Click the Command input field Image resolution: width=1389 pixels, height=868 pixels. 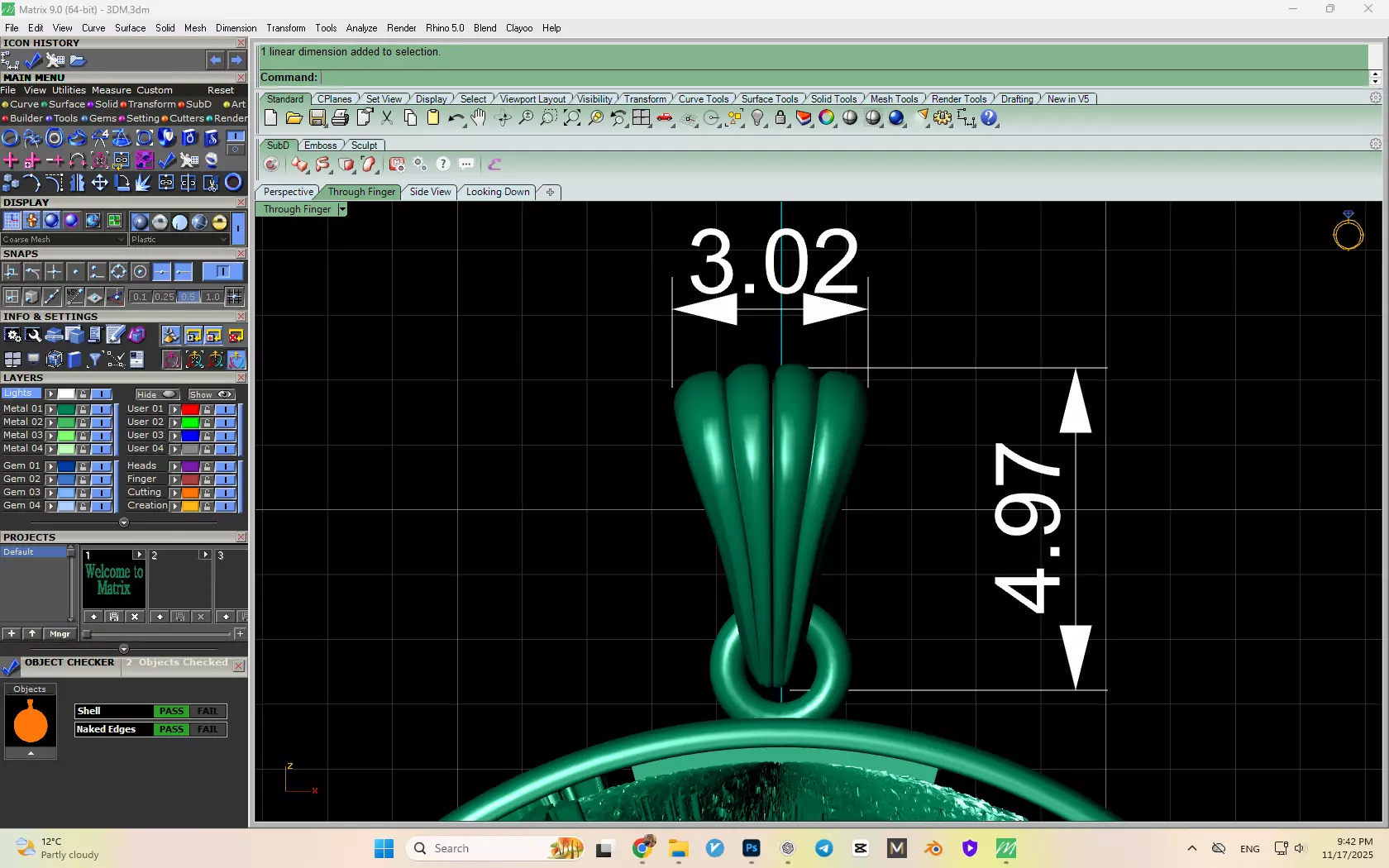pos(843,77)
